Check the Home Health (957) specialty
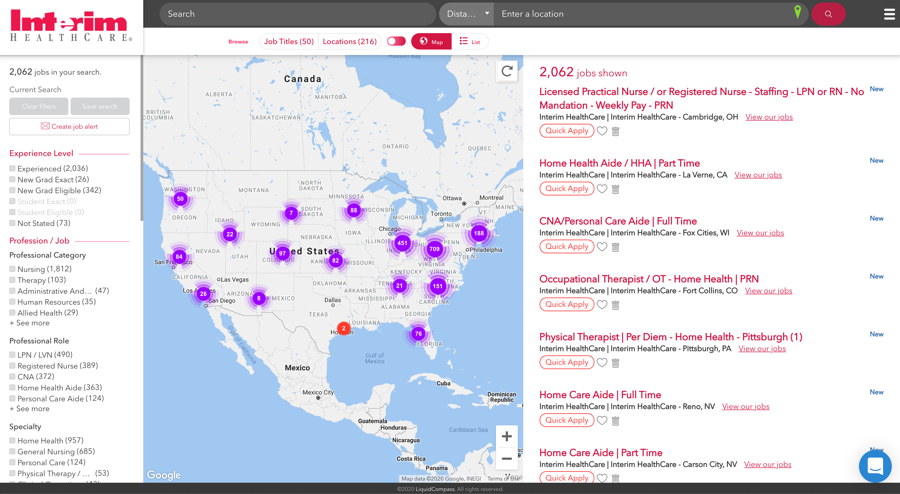The width and height of the screenshot is (900, 494). [12, 441]
